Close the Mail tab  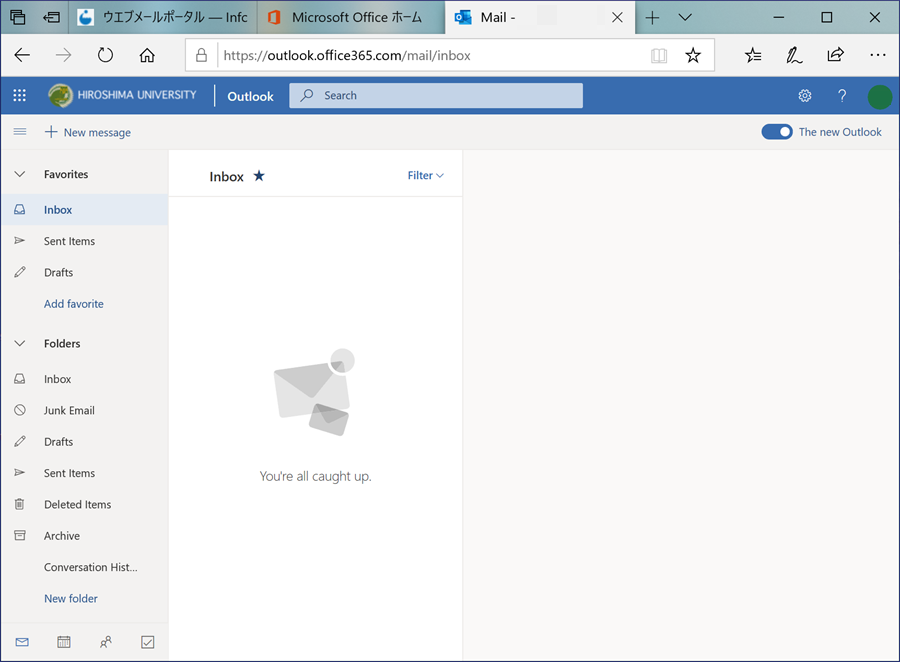[x=617, y=18]
